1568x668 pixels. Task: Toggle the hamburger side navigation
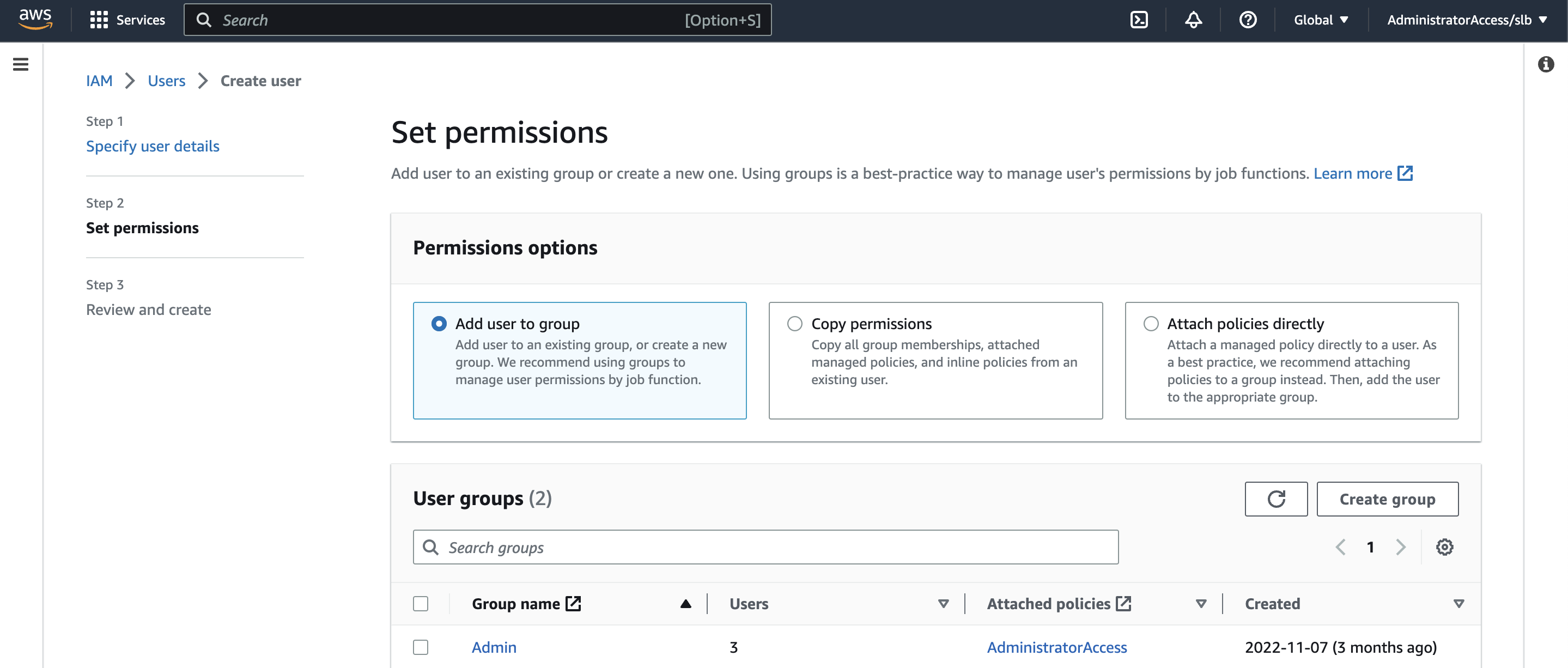point(21,64)
